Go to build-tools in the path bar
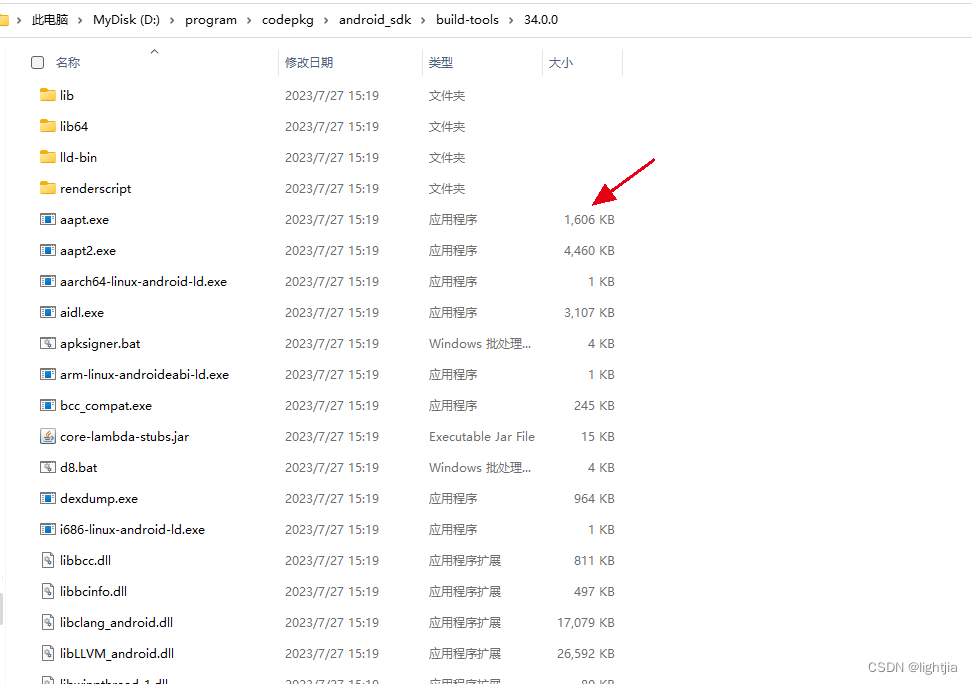 pyautogui.click(x=467, y=19)
